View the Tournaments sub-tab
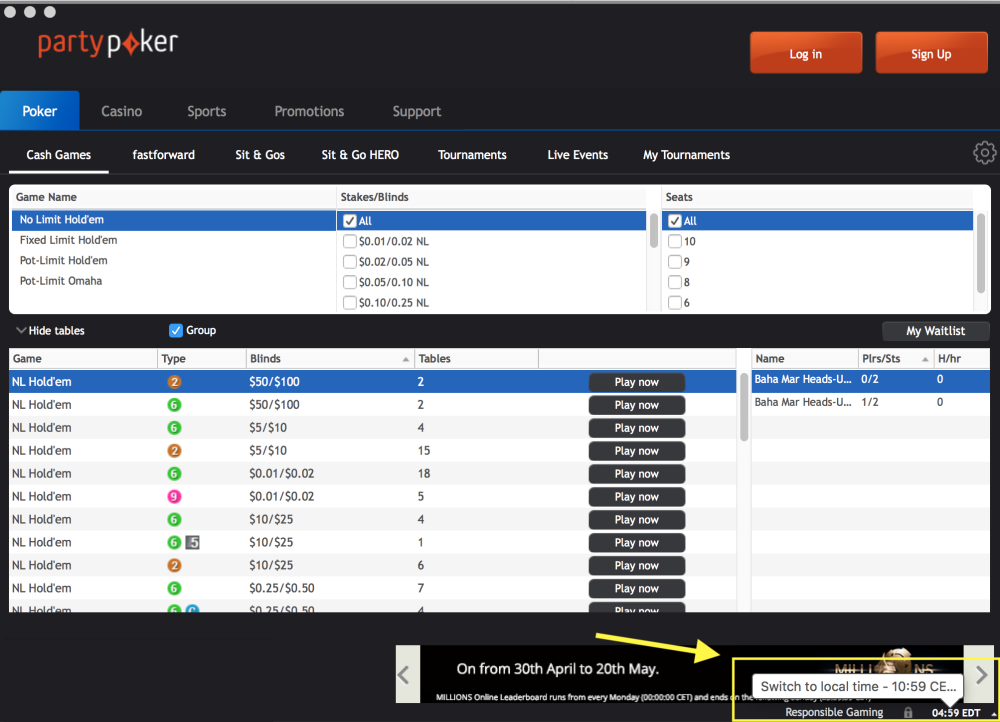Viewport: 1000px width, 722px height. pos(472,155)
